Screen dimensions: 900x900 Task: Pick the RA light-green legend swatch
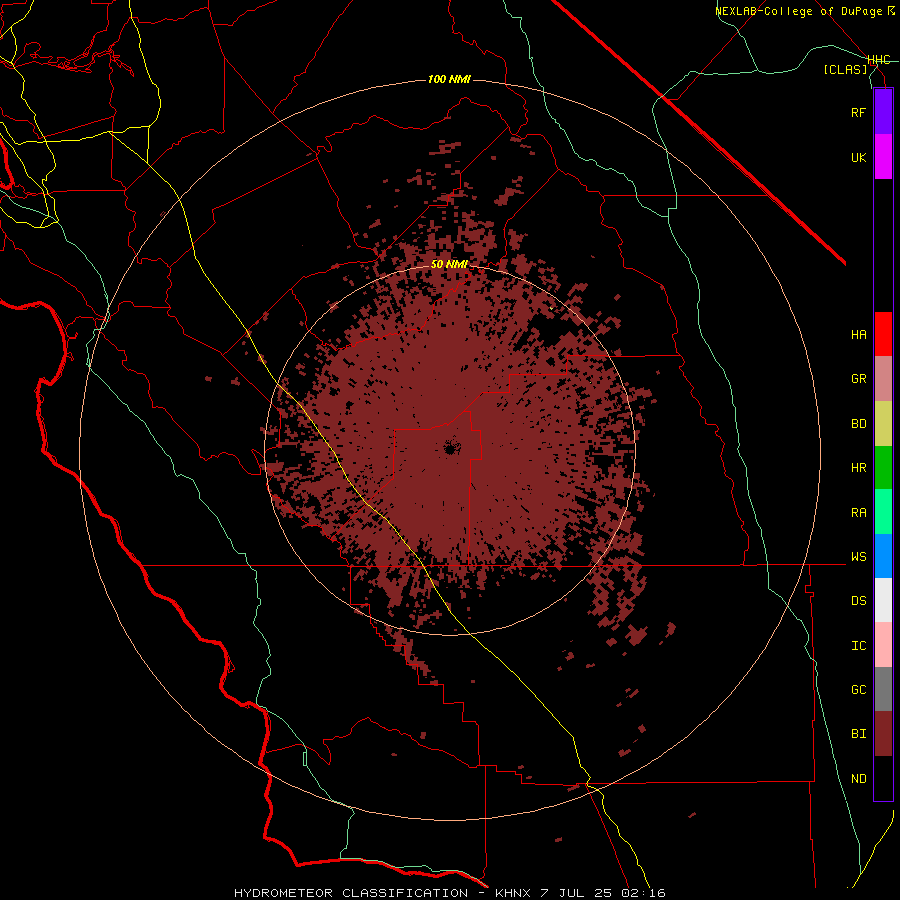coord(883,512)
